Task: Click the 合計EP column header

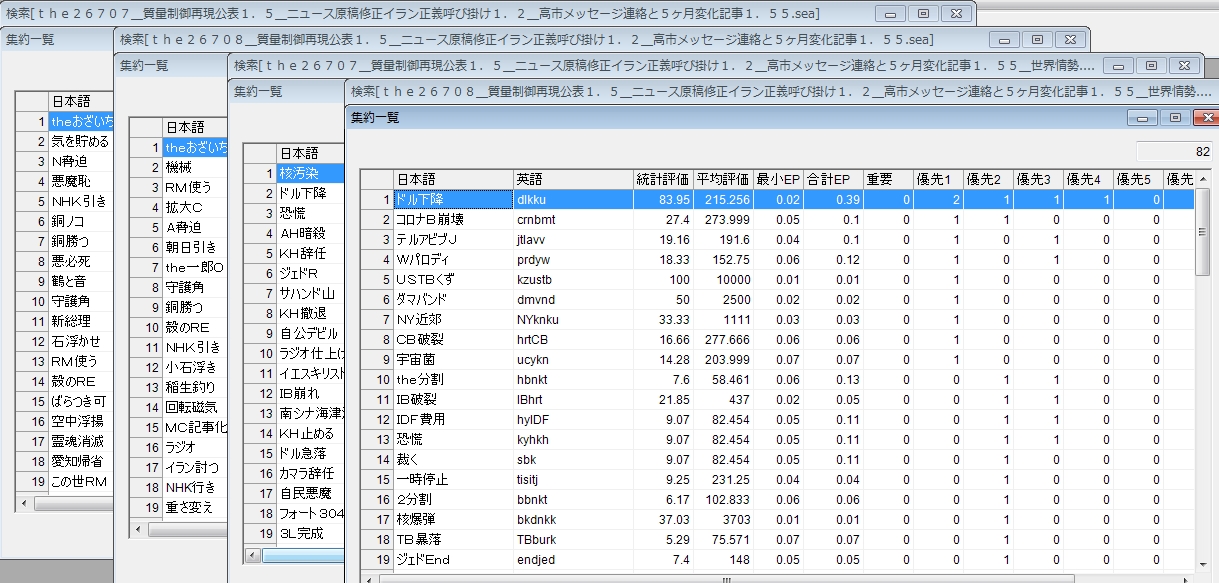Action: pos(833,179)
